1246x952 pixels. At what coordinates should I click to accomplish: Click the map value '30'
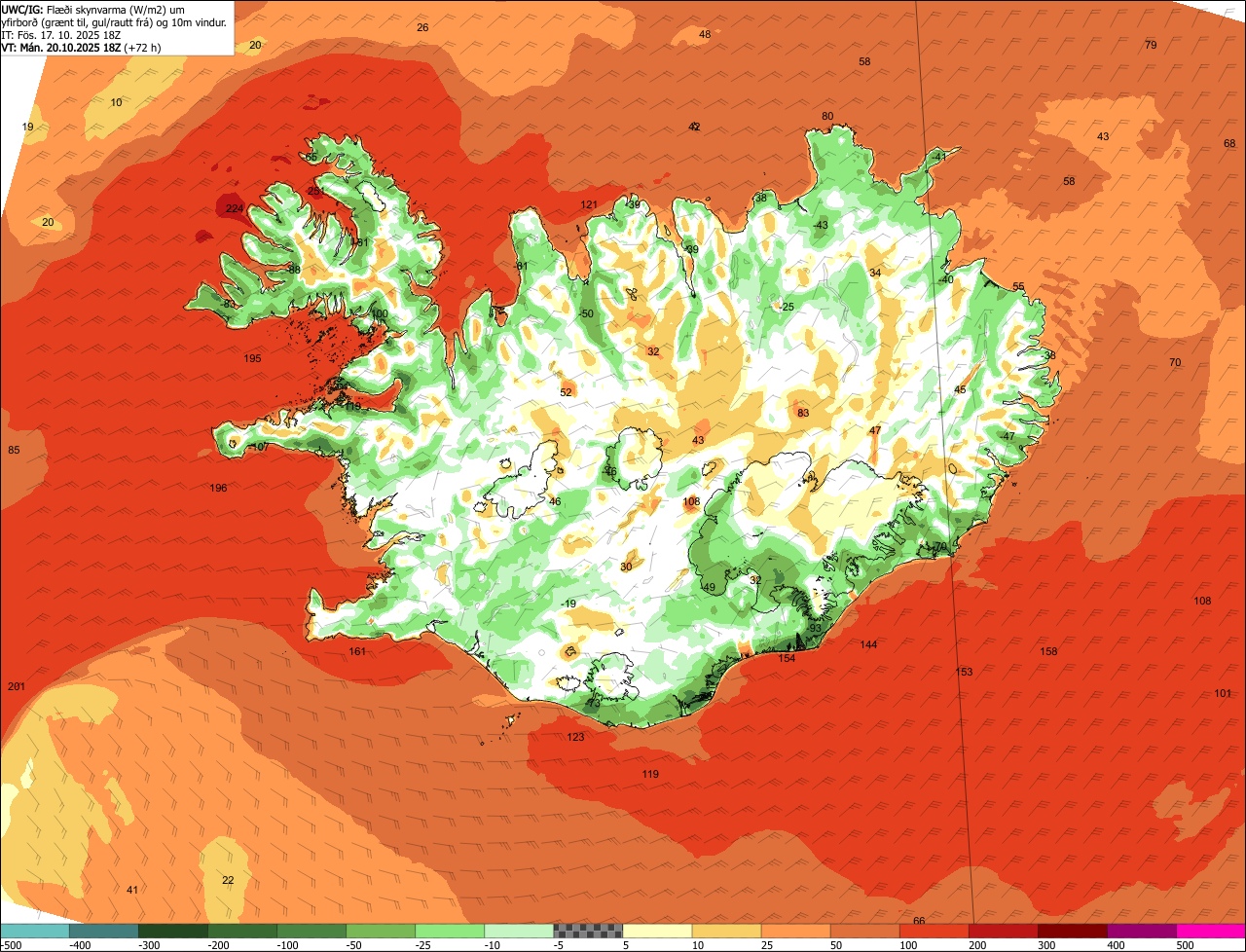[x=626, y=567]
